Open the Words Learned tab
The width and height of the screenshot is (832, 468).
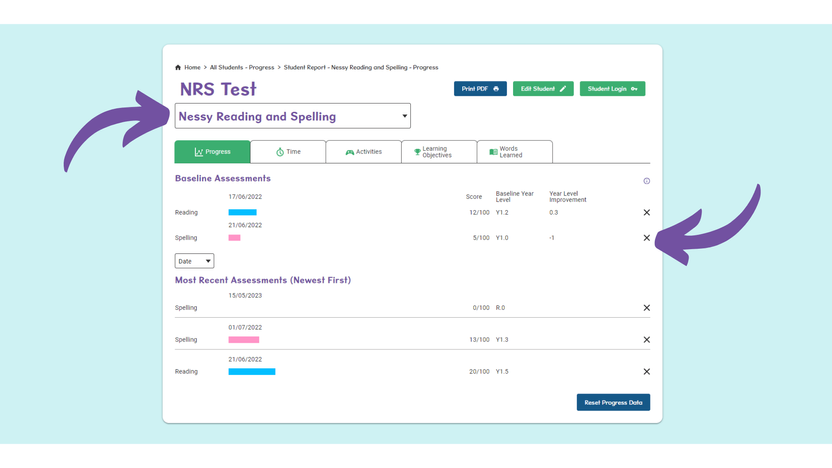click(515, 152)
